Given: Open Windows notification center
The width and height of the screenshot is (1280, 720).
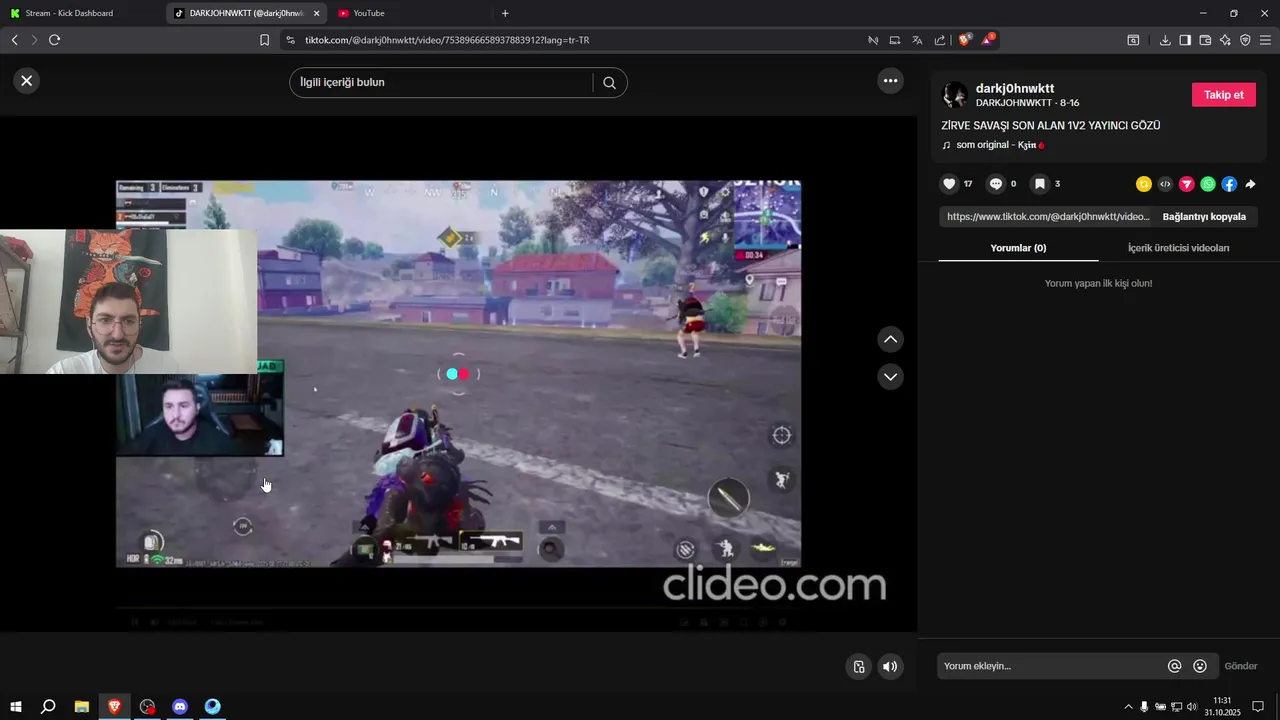Looking at the screenshot, I should [1259, 707].
